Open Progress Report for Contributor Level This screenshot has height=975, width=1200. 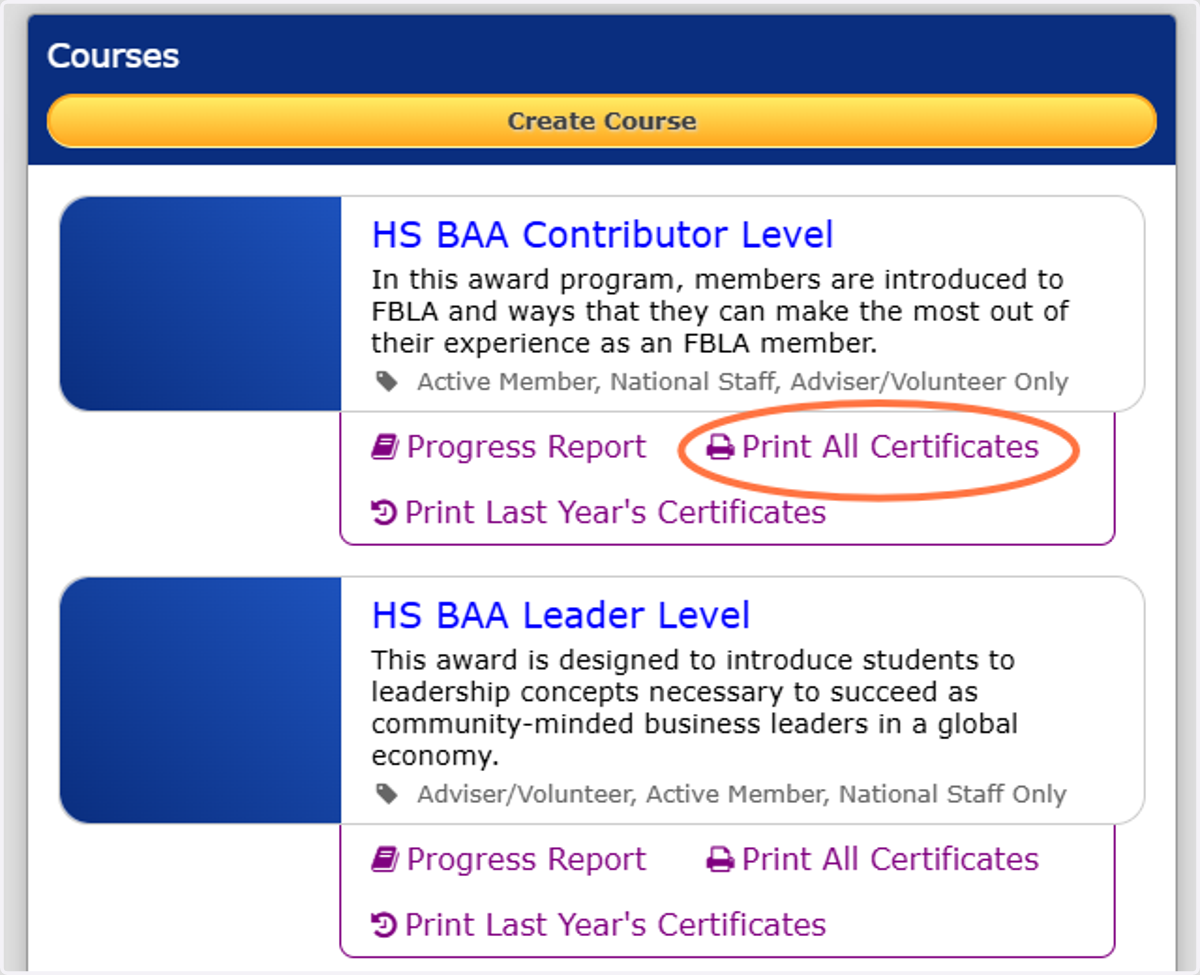coord(508,447)
